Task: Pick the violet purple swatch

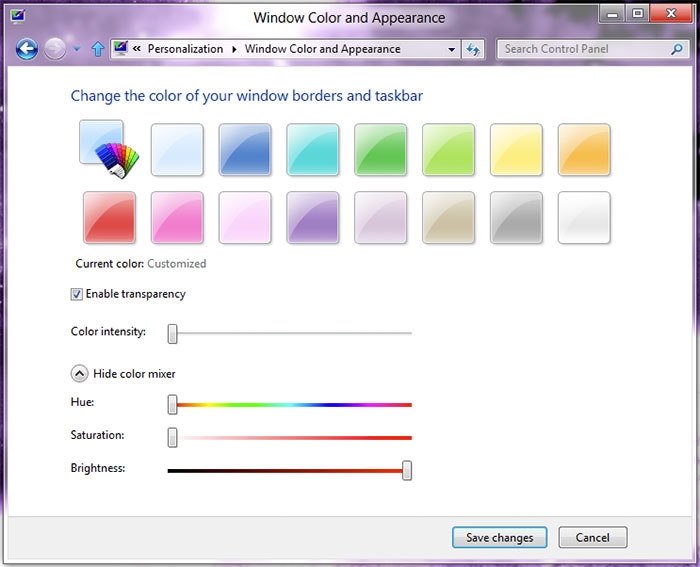Action: [x=313, y=217]
